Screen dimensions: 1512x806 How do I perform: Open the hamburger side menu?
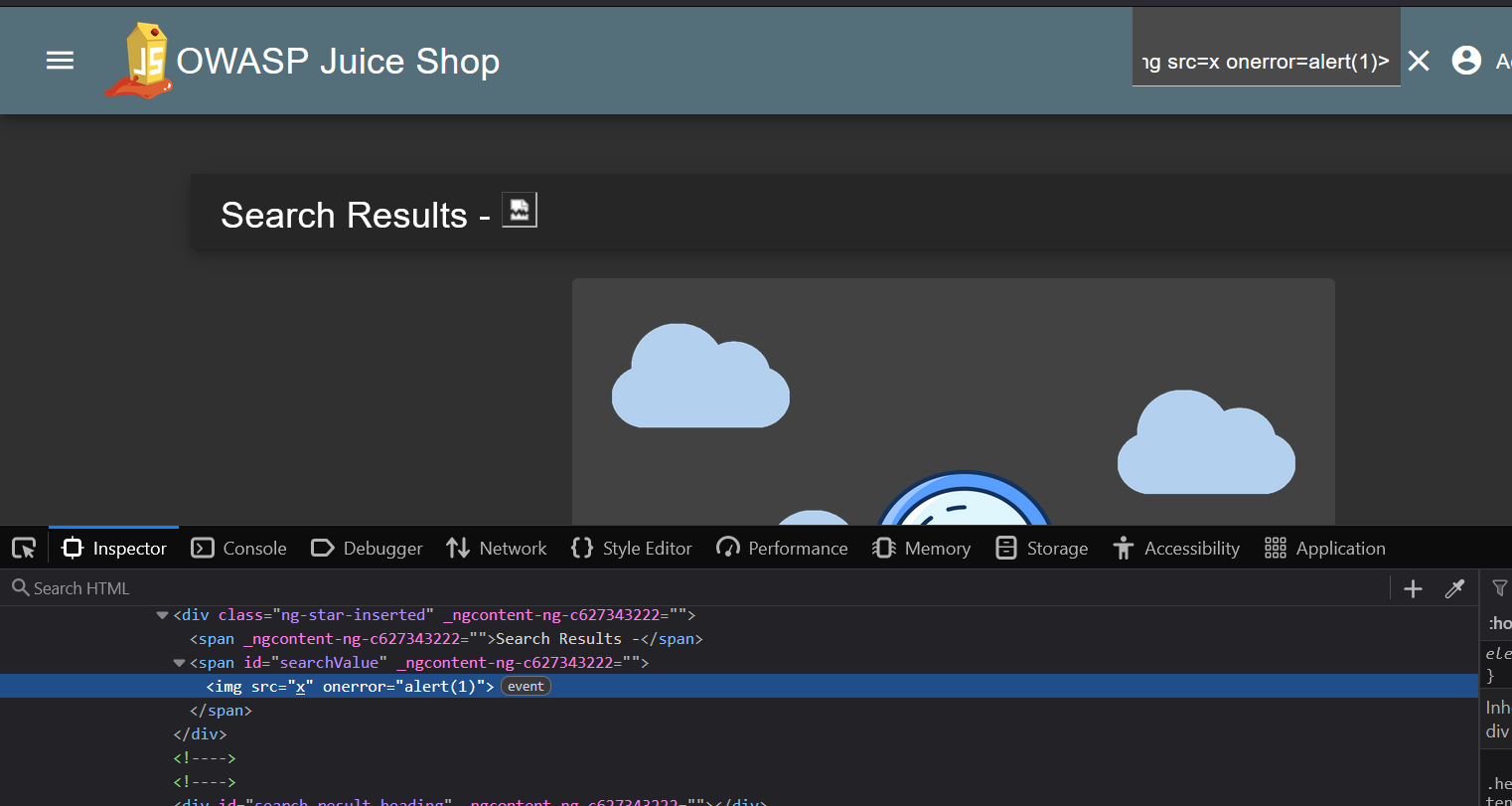[x=60, y=61]
